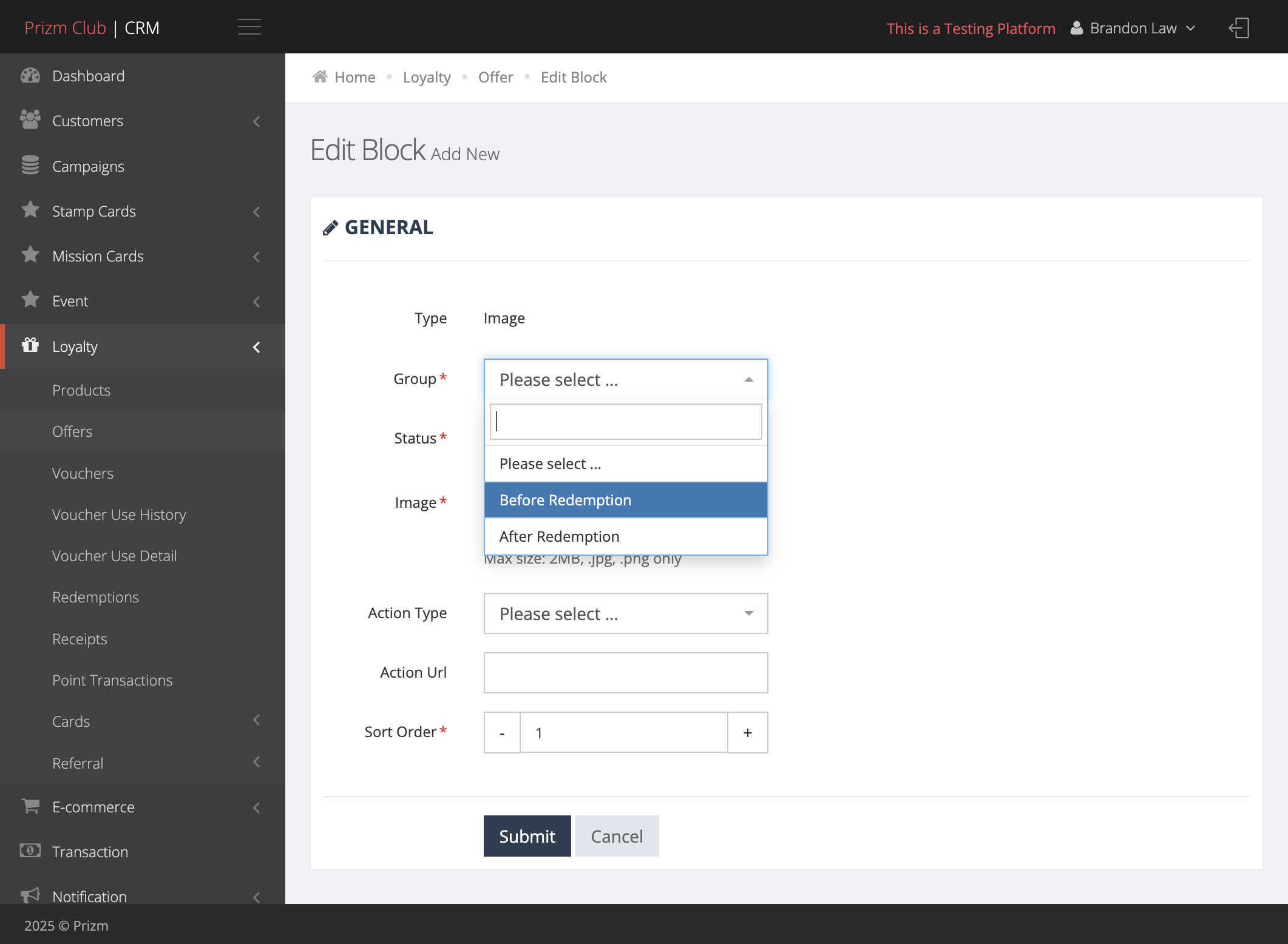Image resolution: width=1288 pixels, height=944 pixels.
Task: Click the Campaigns stack icon
Action: (x=30, y=166)
